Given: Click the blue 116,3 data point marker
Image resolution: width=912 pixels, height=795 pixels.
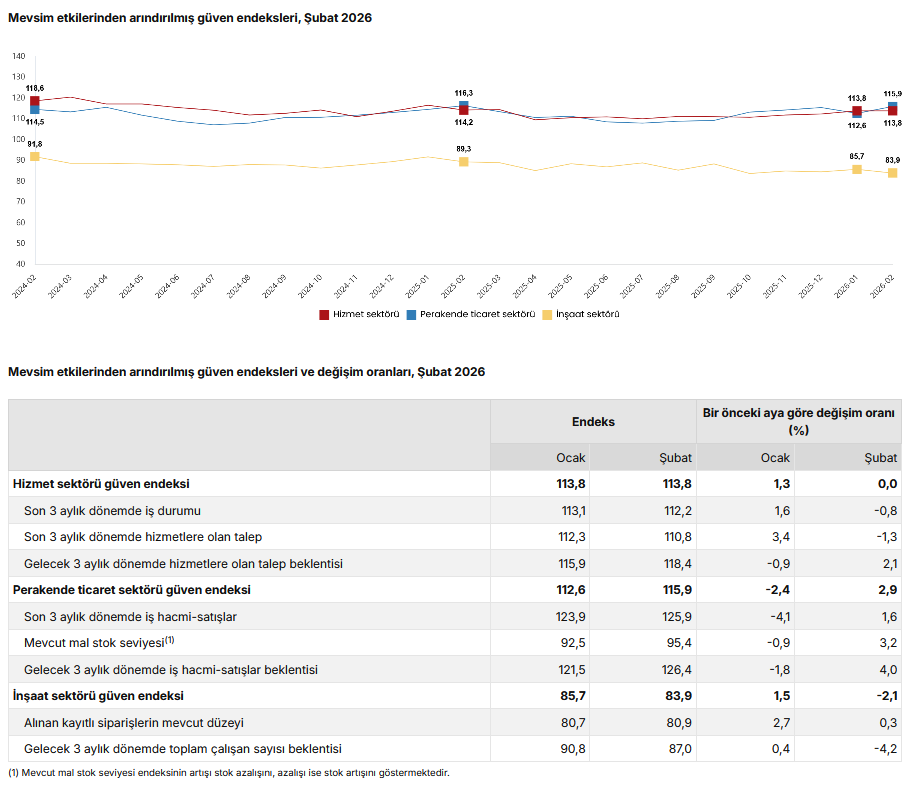Looking at the screenshot, I should click(x=464, y=105).
